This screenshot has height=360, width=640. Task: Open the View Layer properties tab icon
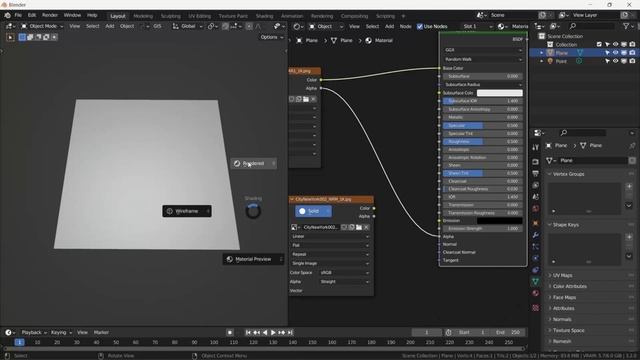(x=536, y=185)
